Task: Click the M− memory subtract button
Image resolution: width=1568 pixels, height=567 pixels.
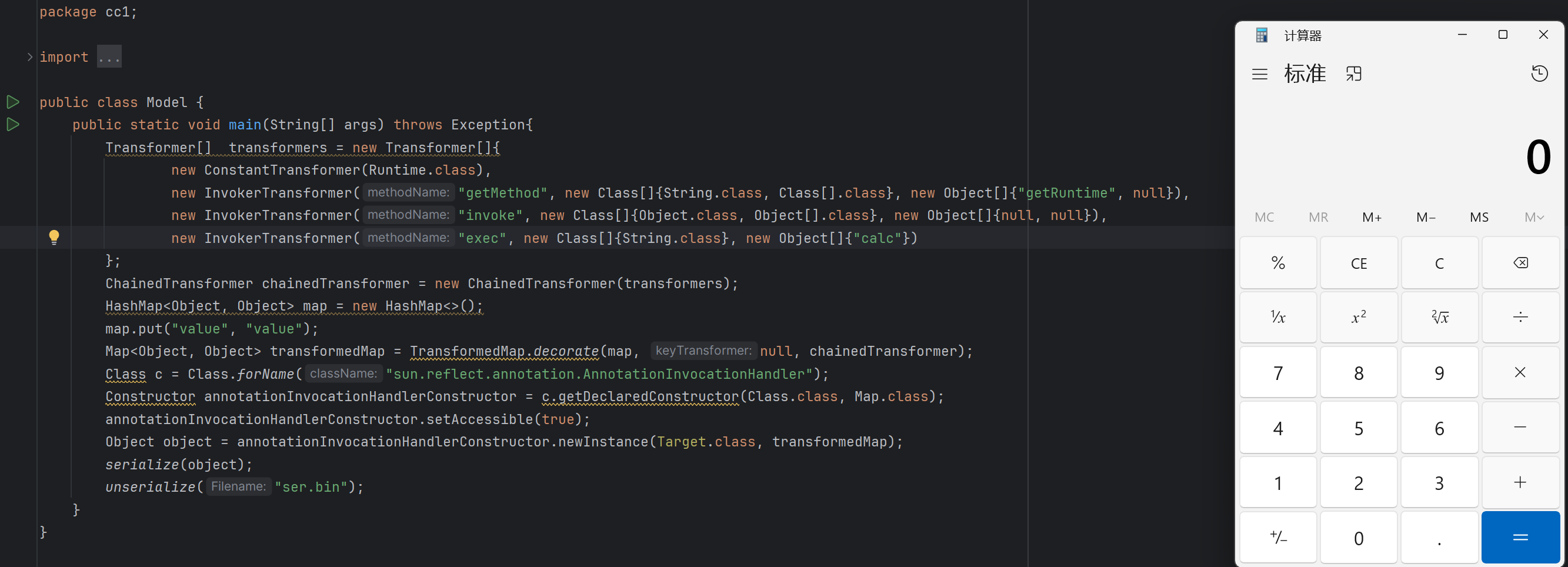Action: pyautogui.click(x=1426, y=217)
